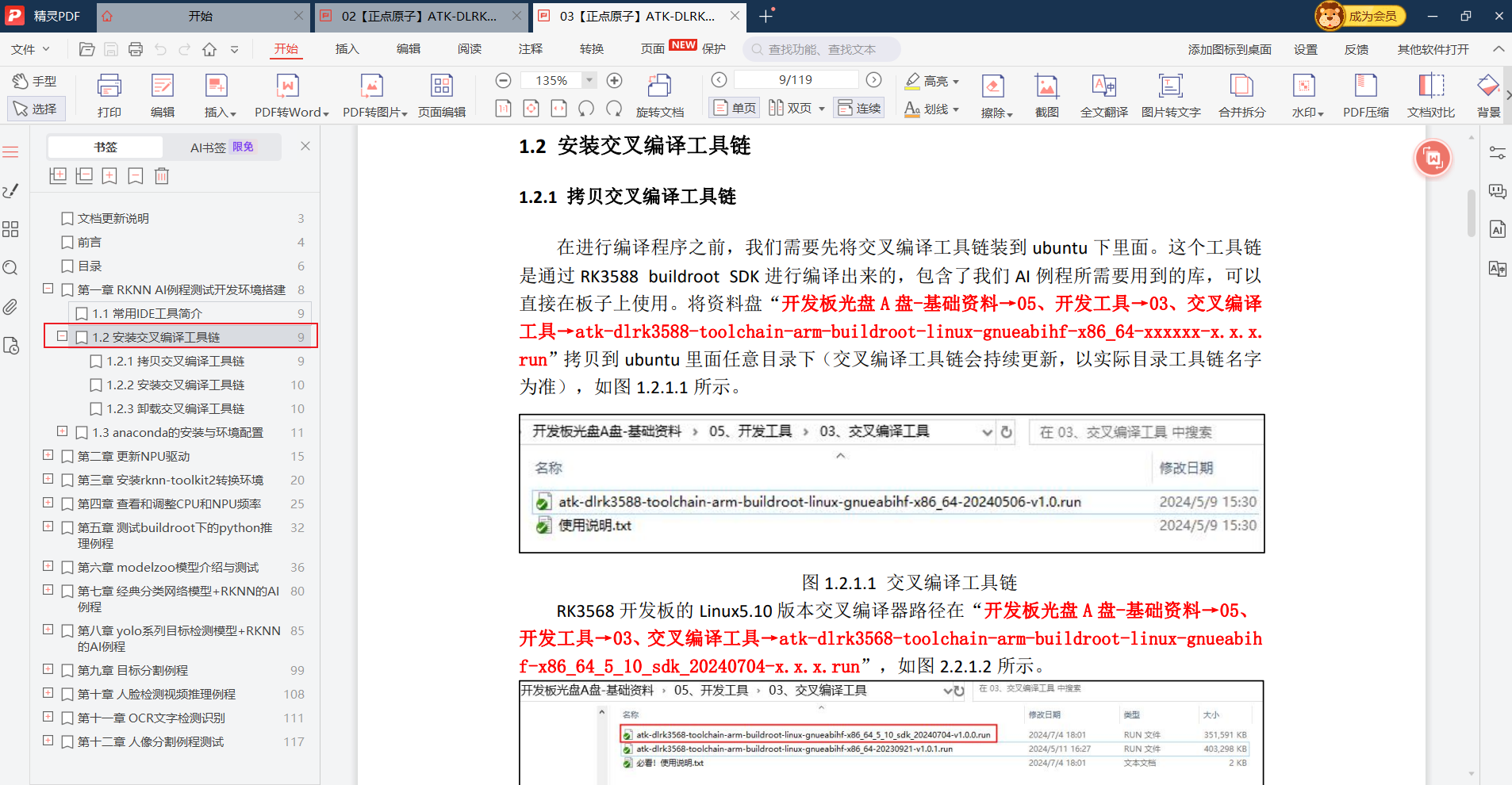Click the zoom out minus icon

[x=503, y=80]
